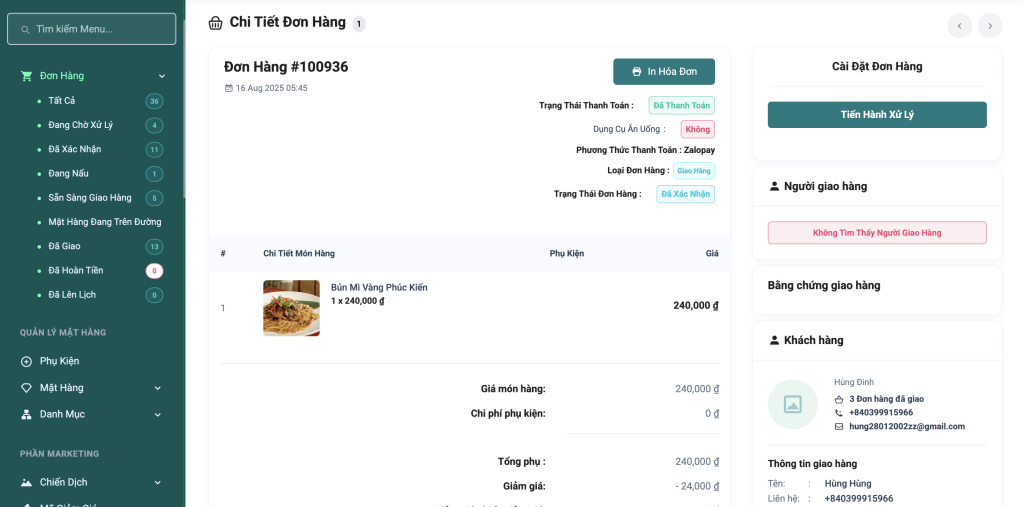Viewport: 1024px width, 507px height.
Task: Click the Mặt Hàng diamond icon
Action: [27, 388]
